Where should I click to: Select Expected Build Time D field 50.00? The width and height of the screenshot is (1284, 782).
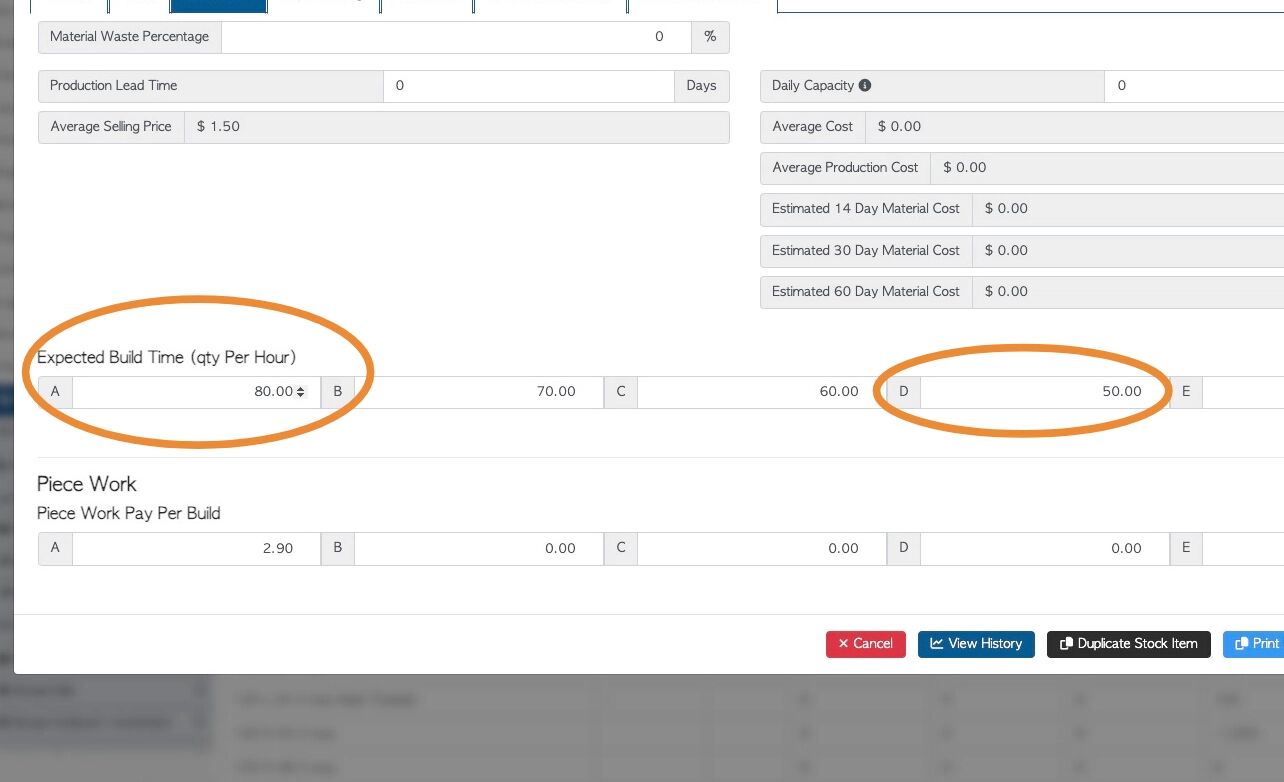coord(1045,392)
